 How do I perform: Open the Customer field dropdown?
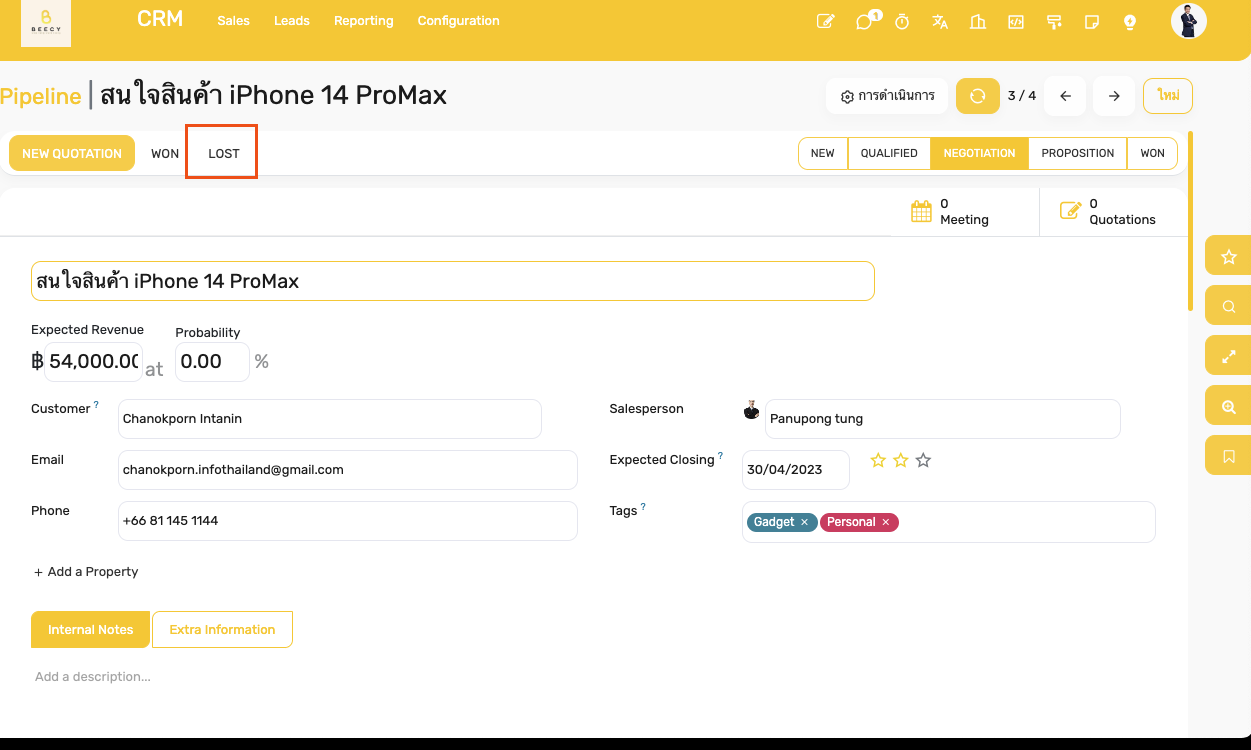click(x=330, y=419)
